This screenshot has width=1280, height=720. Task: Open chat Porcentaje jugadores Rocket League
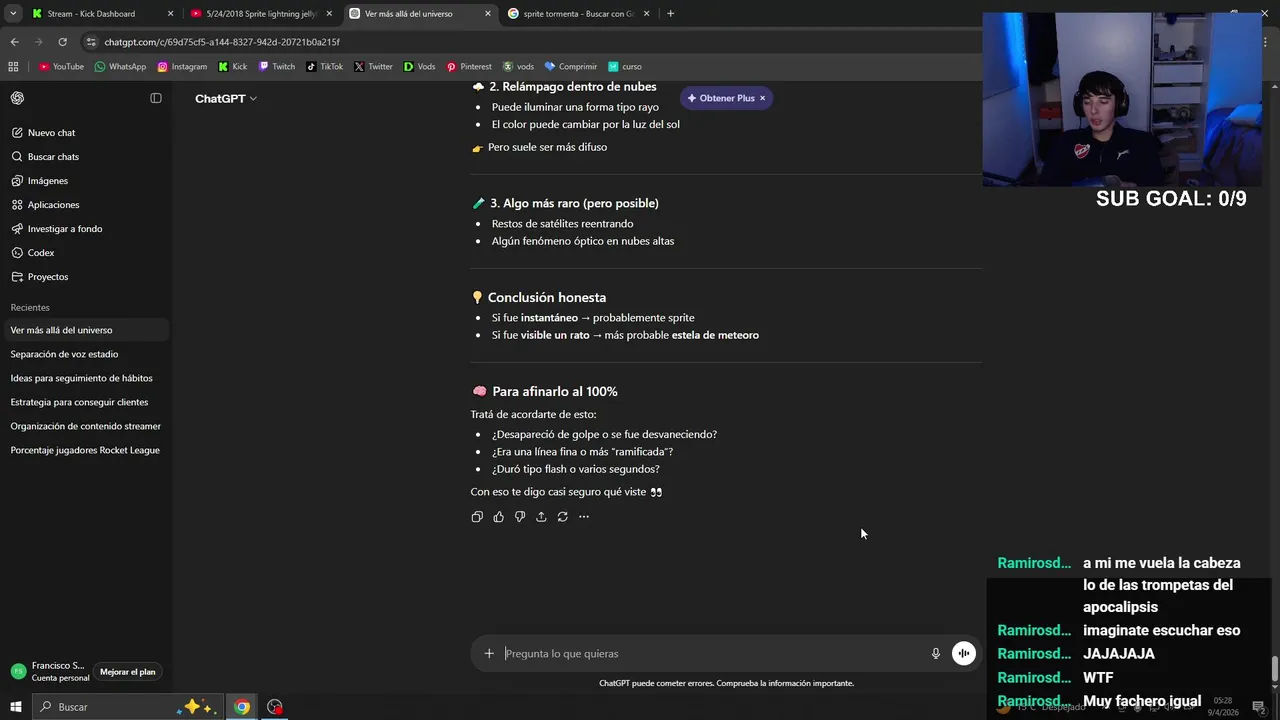click(85, 450)
